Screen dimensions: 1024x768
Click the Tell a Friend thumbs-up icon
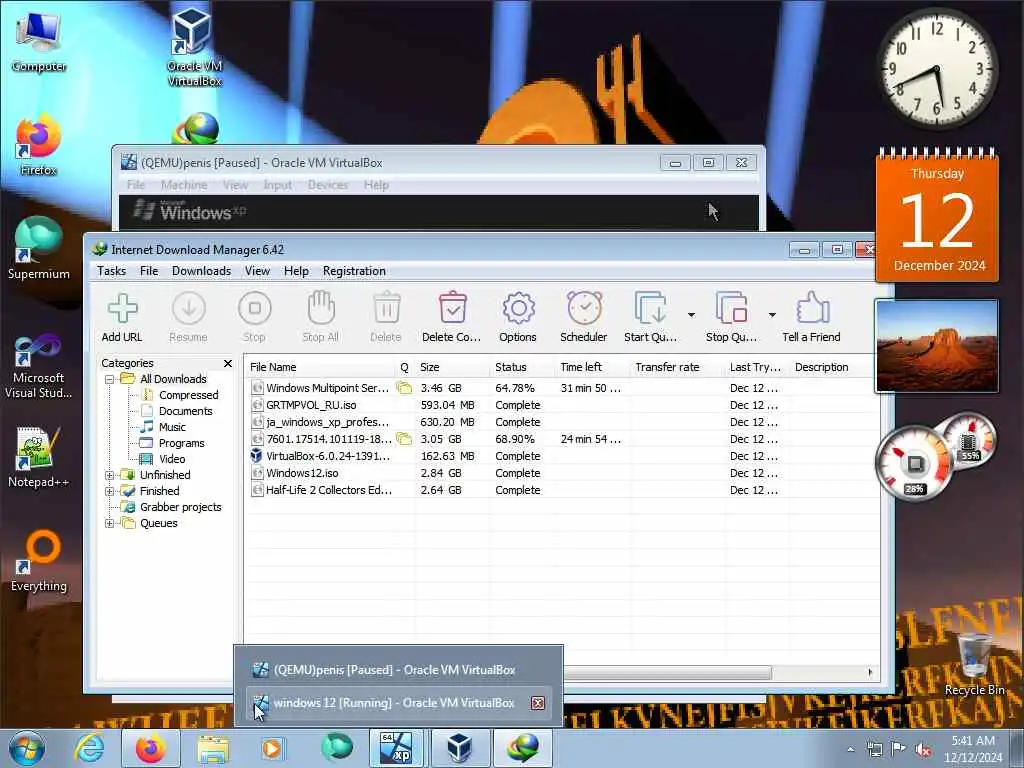(x=812, y=317)
